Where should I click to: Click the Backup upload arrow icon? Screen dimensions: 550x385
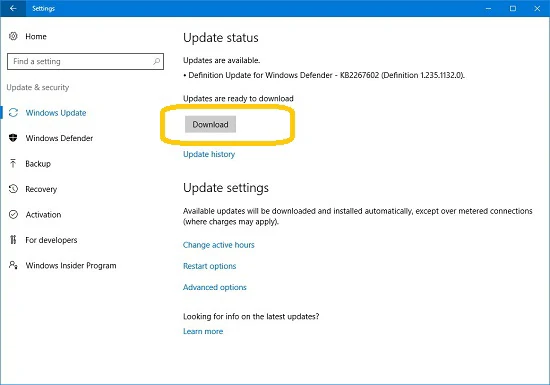point(13,163)
